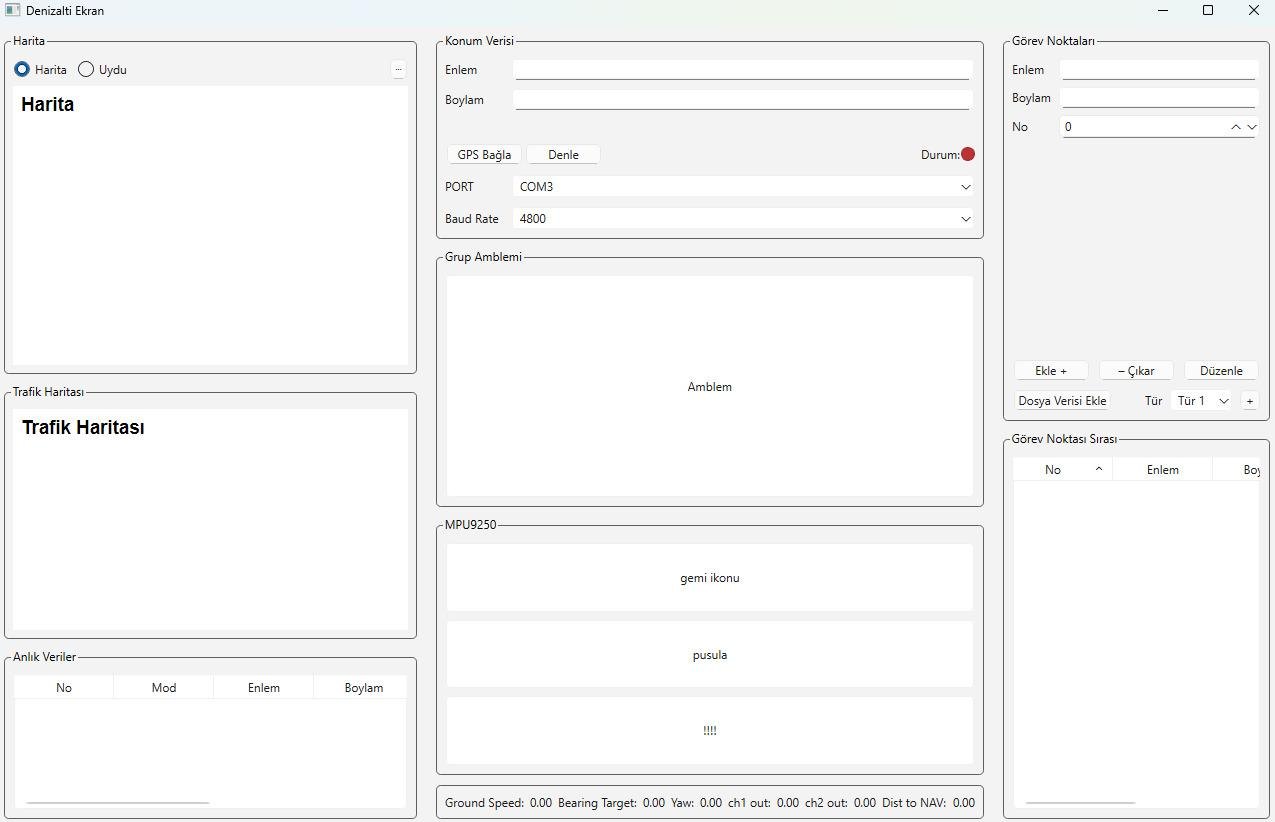Click the ellipsis button in Harita panel
This screenshot has height=822, width=1275.
pos(398,70)
